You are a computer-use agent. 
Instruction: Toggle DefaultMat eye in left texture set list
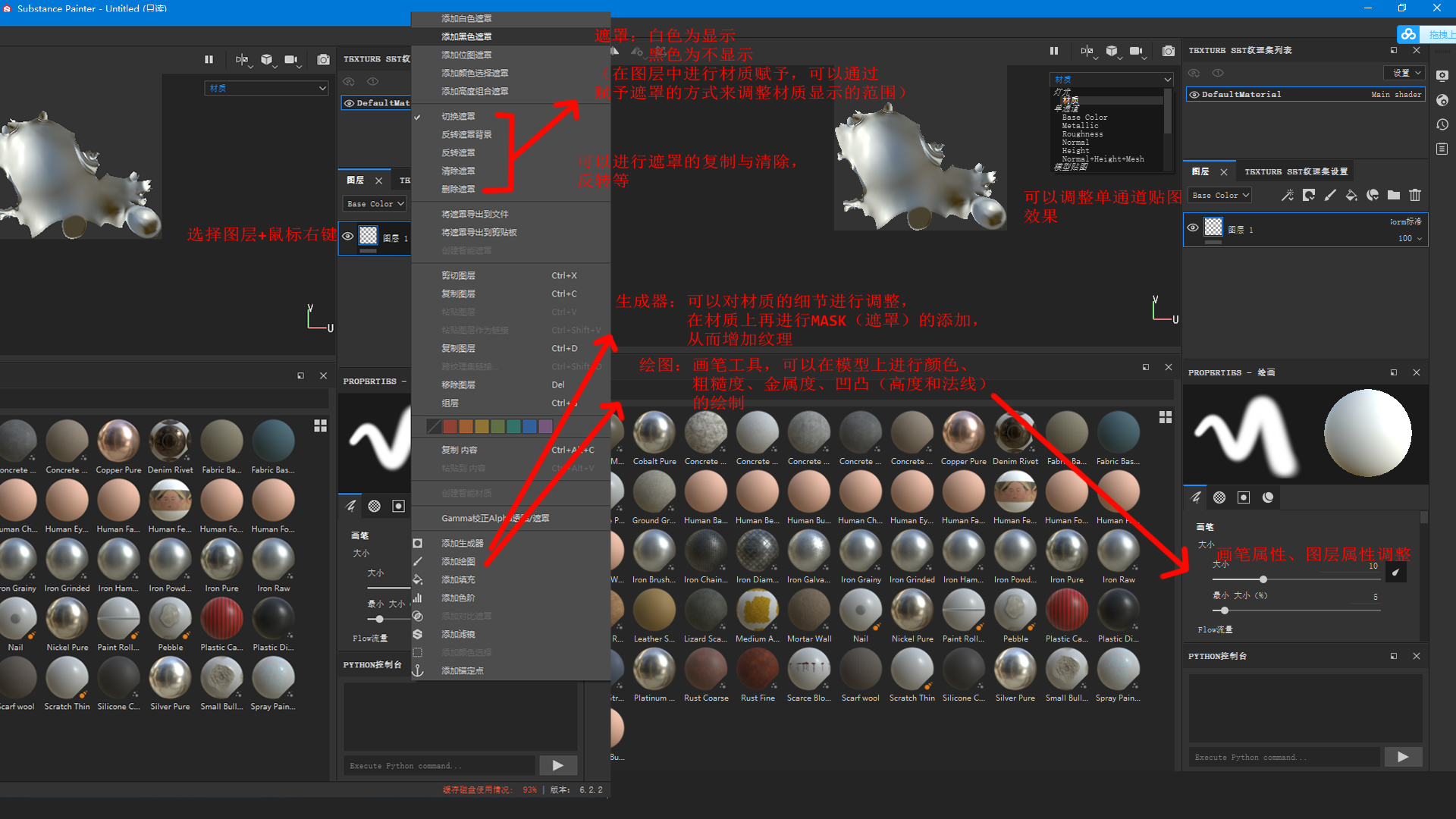350,103
